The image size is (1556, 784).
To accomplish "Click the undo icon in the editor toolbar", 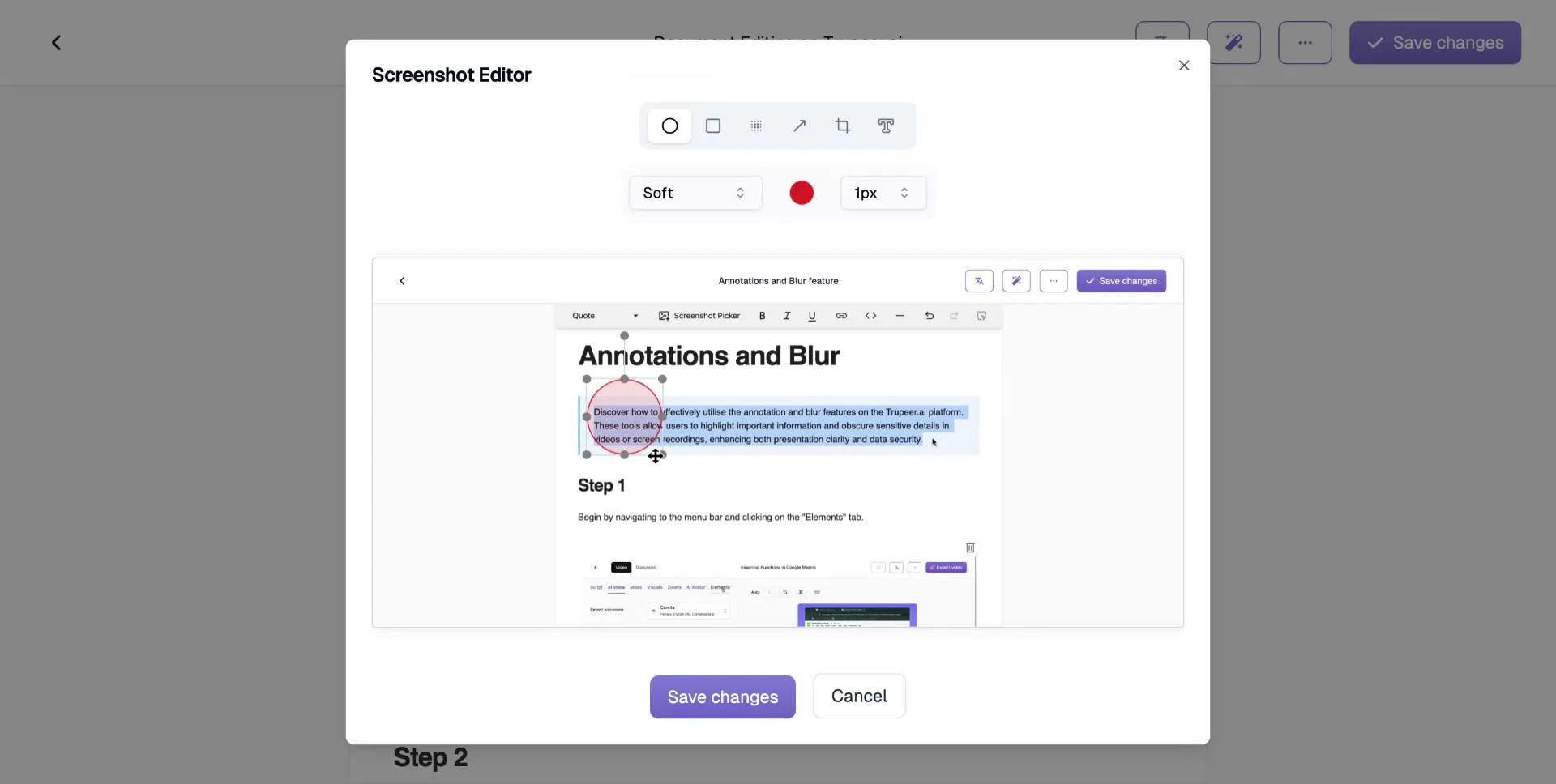I will (930, 316).
